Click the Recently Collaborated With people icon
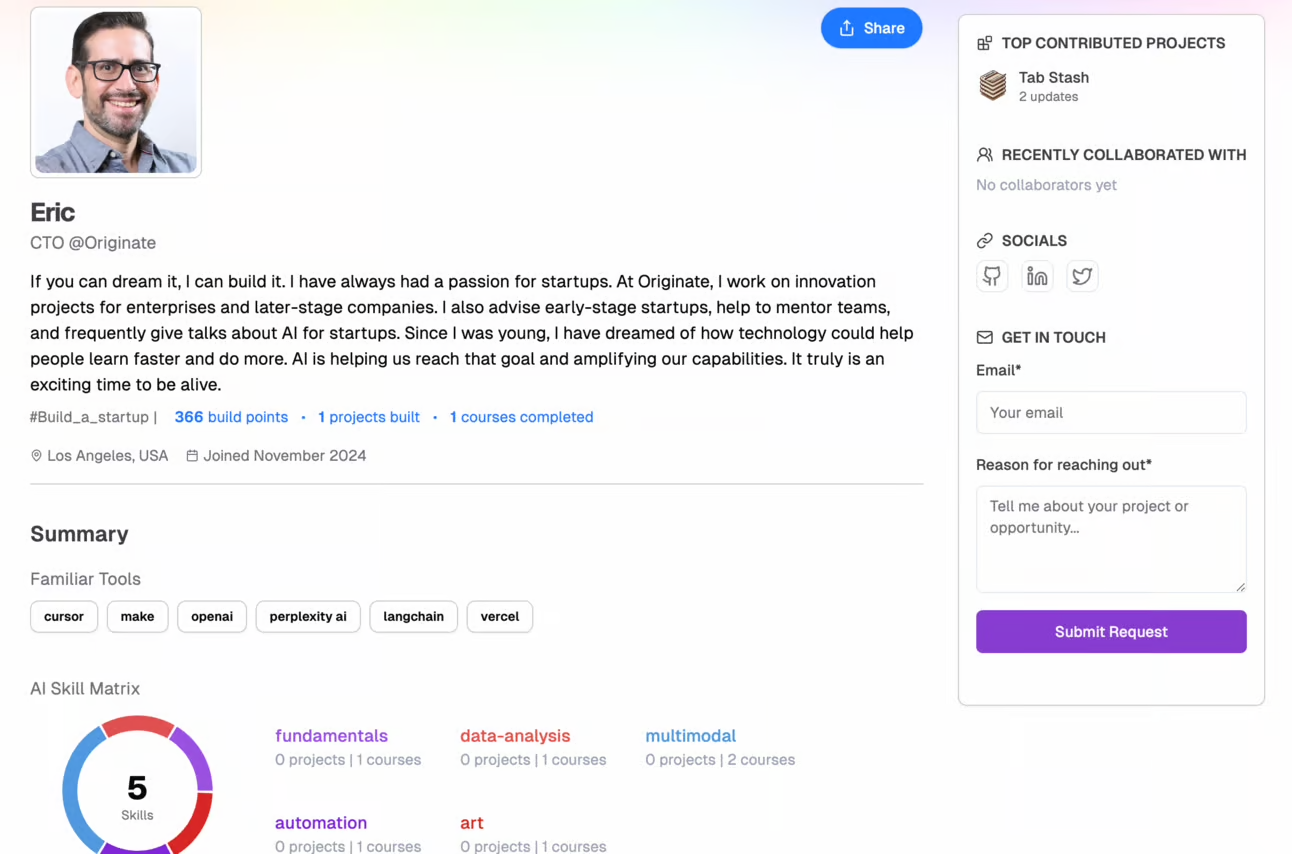This screenshot has width=1292, height=854. [x=984, y=155]
